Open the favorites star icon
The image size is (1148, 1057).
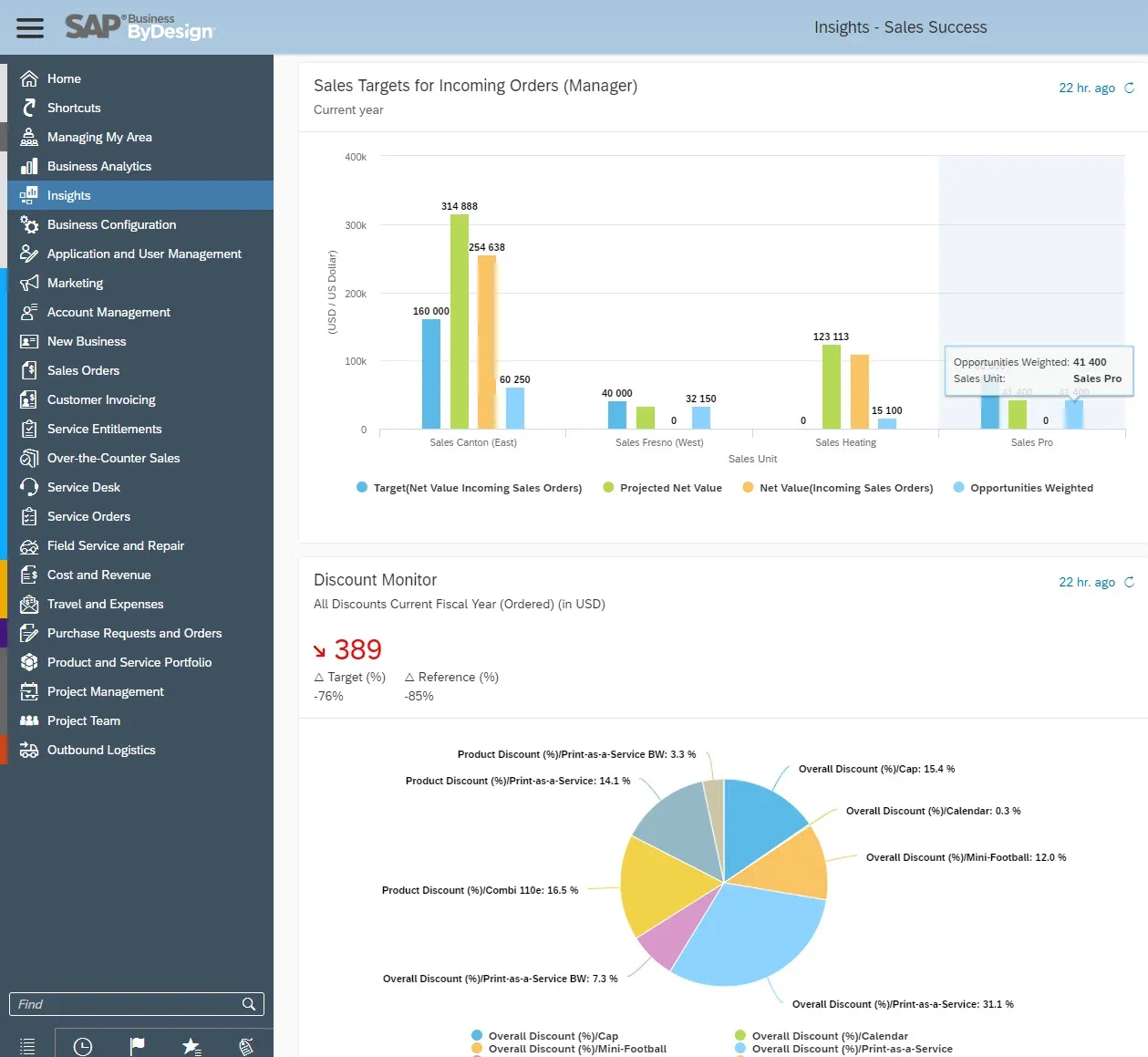click(x=191, y=1046)
